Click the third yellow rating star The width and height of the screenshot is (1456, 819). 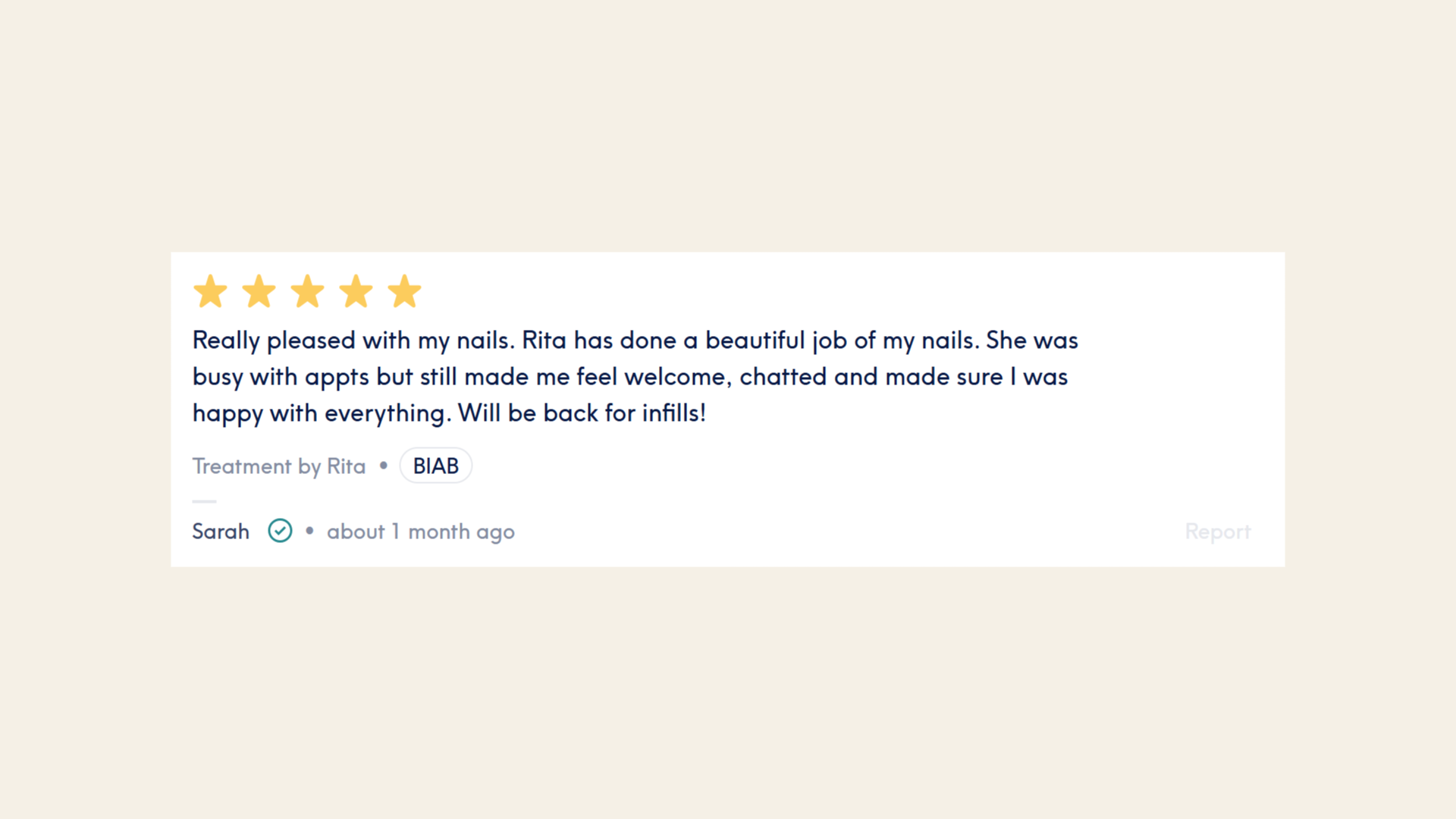307,291
